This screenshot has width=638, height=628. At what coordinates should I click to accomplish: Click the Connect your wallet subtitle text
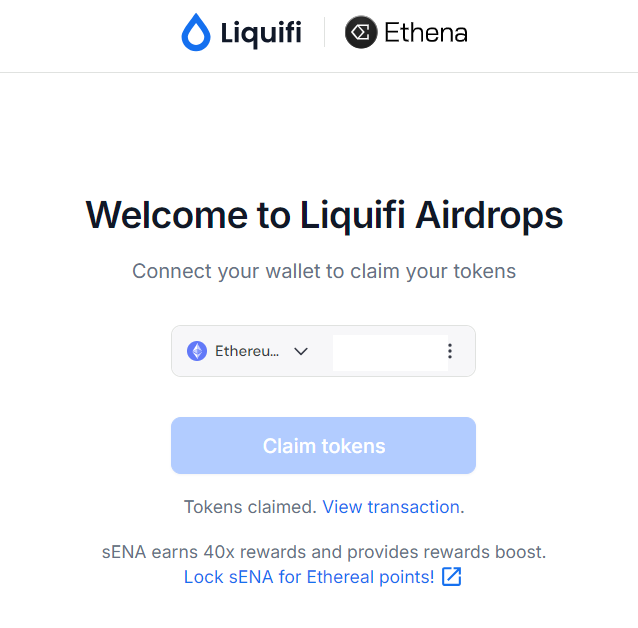324,271
